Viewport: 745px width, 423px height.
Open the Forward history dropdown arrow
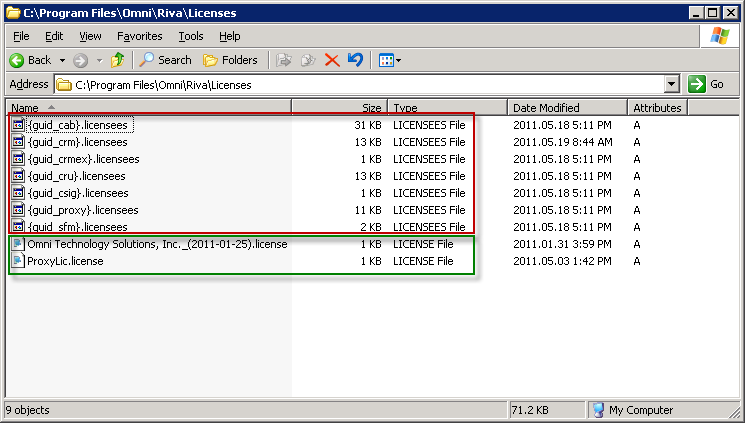pyautogui.click(x=99, y=60)
